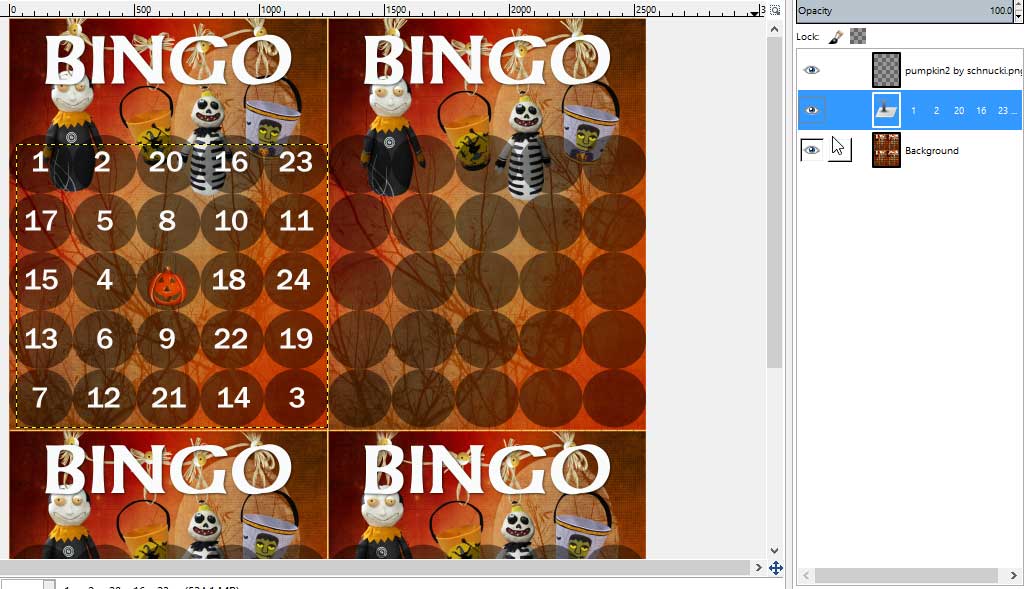1026x589 pixels.
Task: Open the navigation cross-arrows icon below the canvas
Action: (x=775, y=567)
